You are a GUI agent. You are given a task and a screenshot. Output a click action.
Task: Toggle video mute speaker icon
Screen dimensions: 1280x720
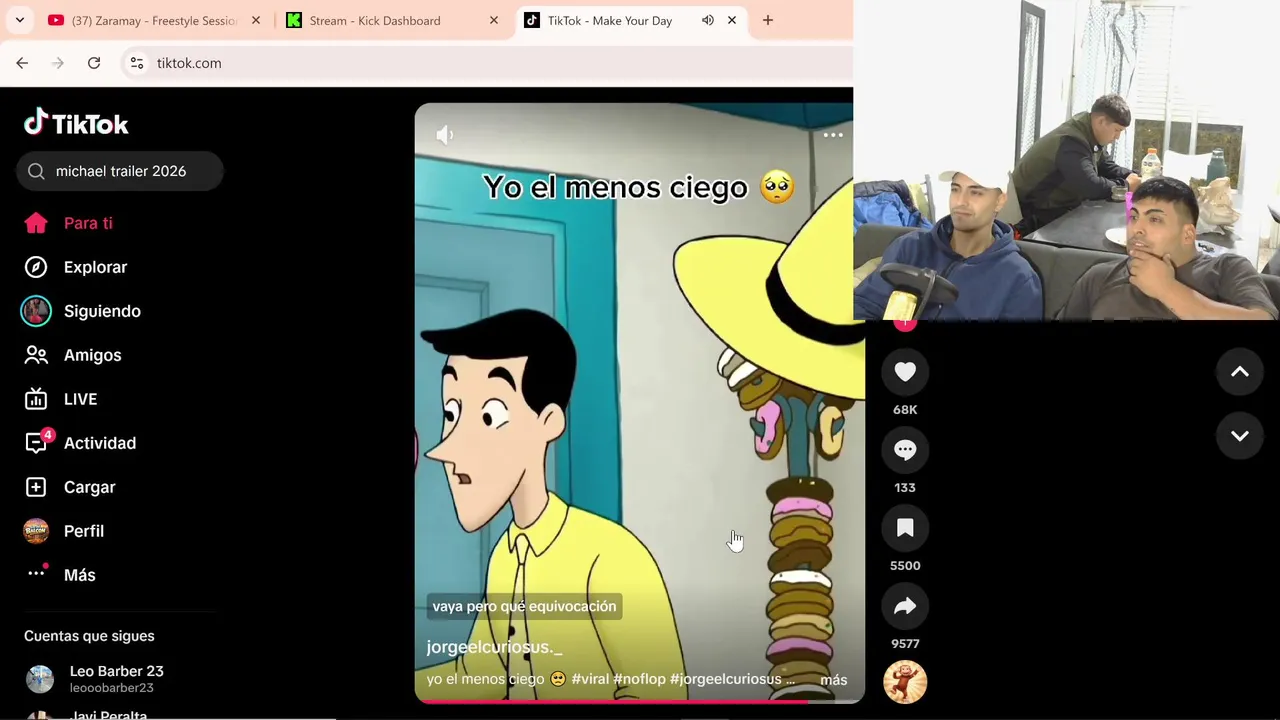click(x=445, y=135)
